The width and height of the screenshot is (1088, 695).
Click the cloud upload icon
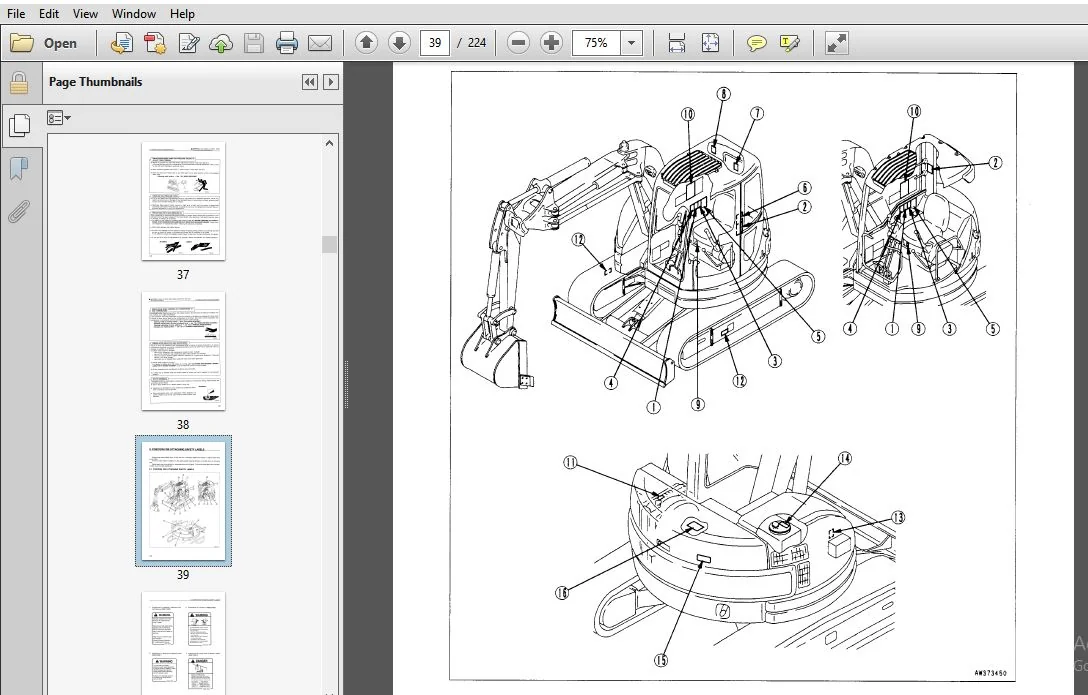click(221, 43)
